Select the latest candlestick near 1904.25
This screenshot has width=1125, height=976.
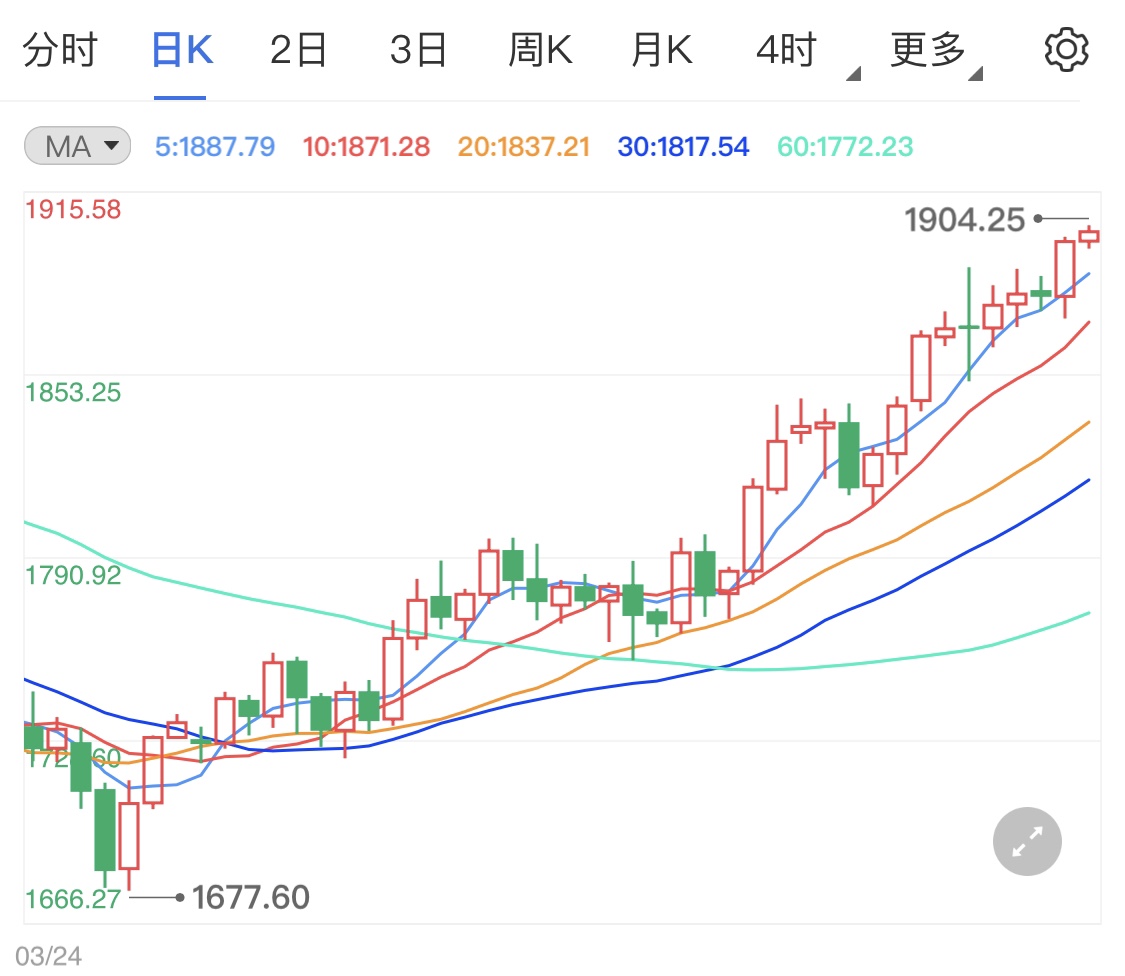pyautogui.click(x=1089, y=236)
